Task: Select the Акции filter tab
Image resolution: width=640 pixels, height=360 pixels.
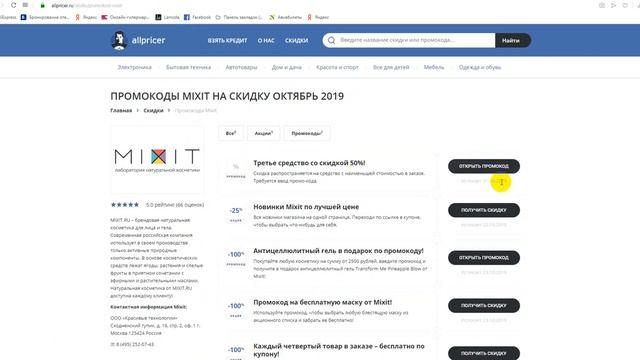Action: click(x=264, y=133)
